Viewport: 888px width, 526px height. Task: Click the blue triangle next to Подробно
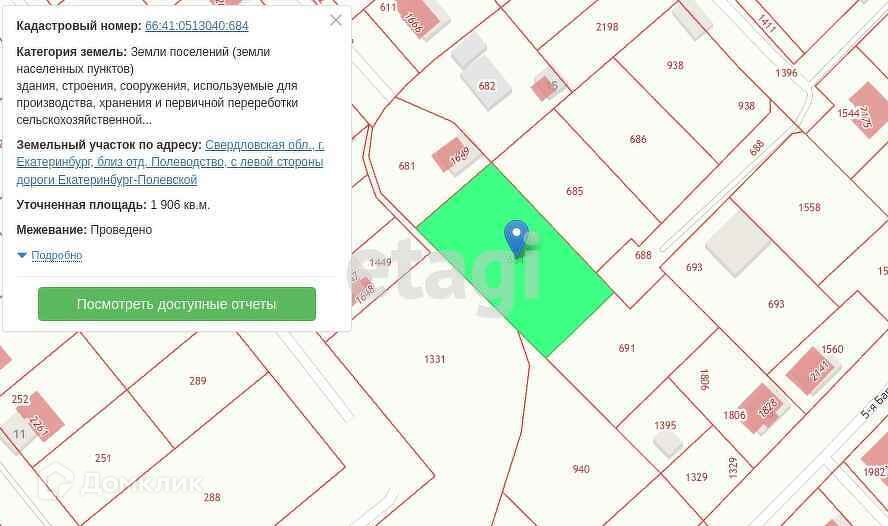[x=22, y=255]
